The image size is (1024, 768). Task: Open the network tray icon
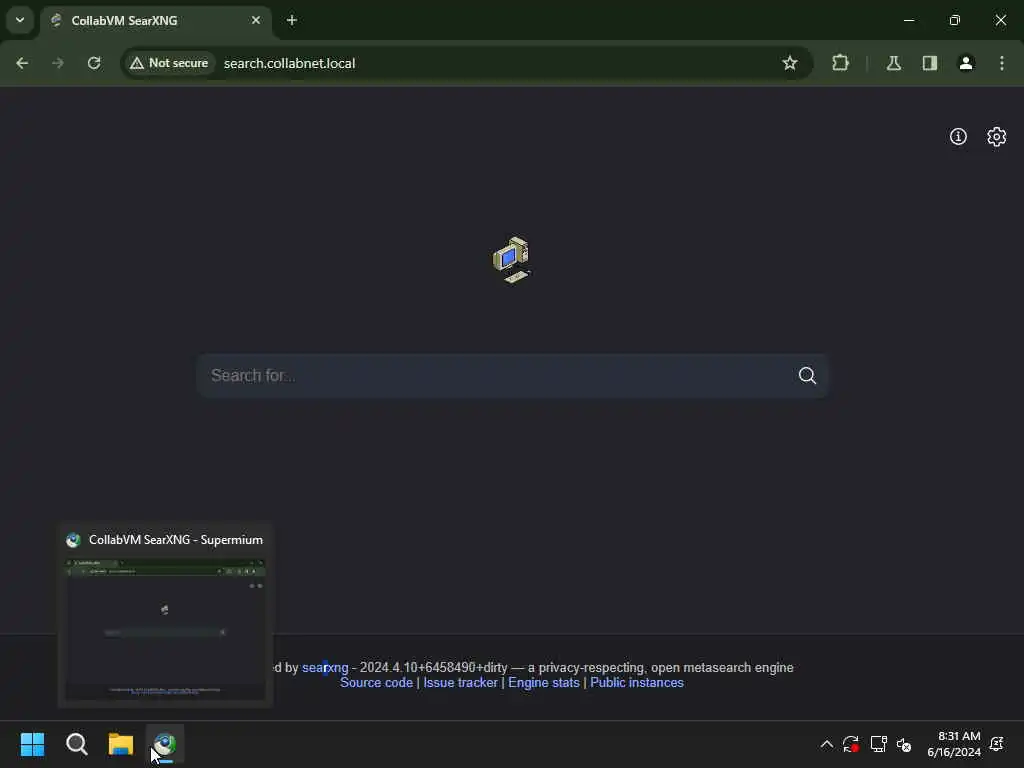878,744
